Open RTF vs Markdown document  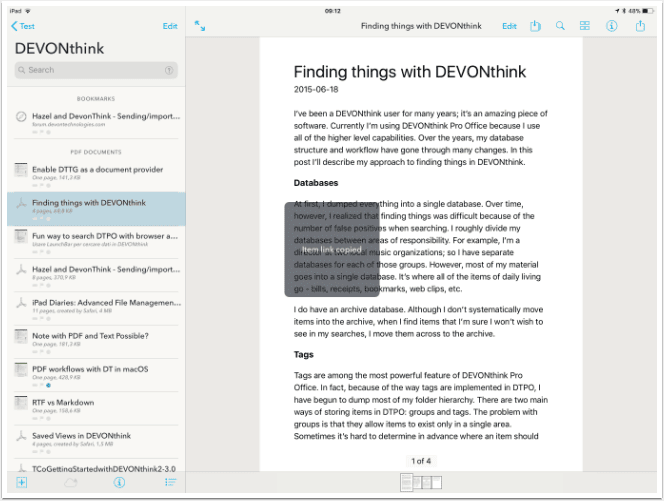pos(97,409)
